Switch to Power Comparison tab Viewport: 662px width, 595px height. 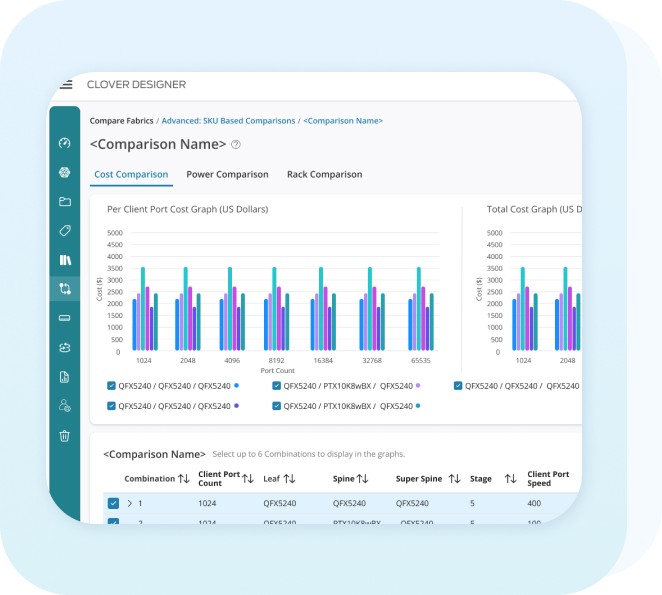point(227,174)
